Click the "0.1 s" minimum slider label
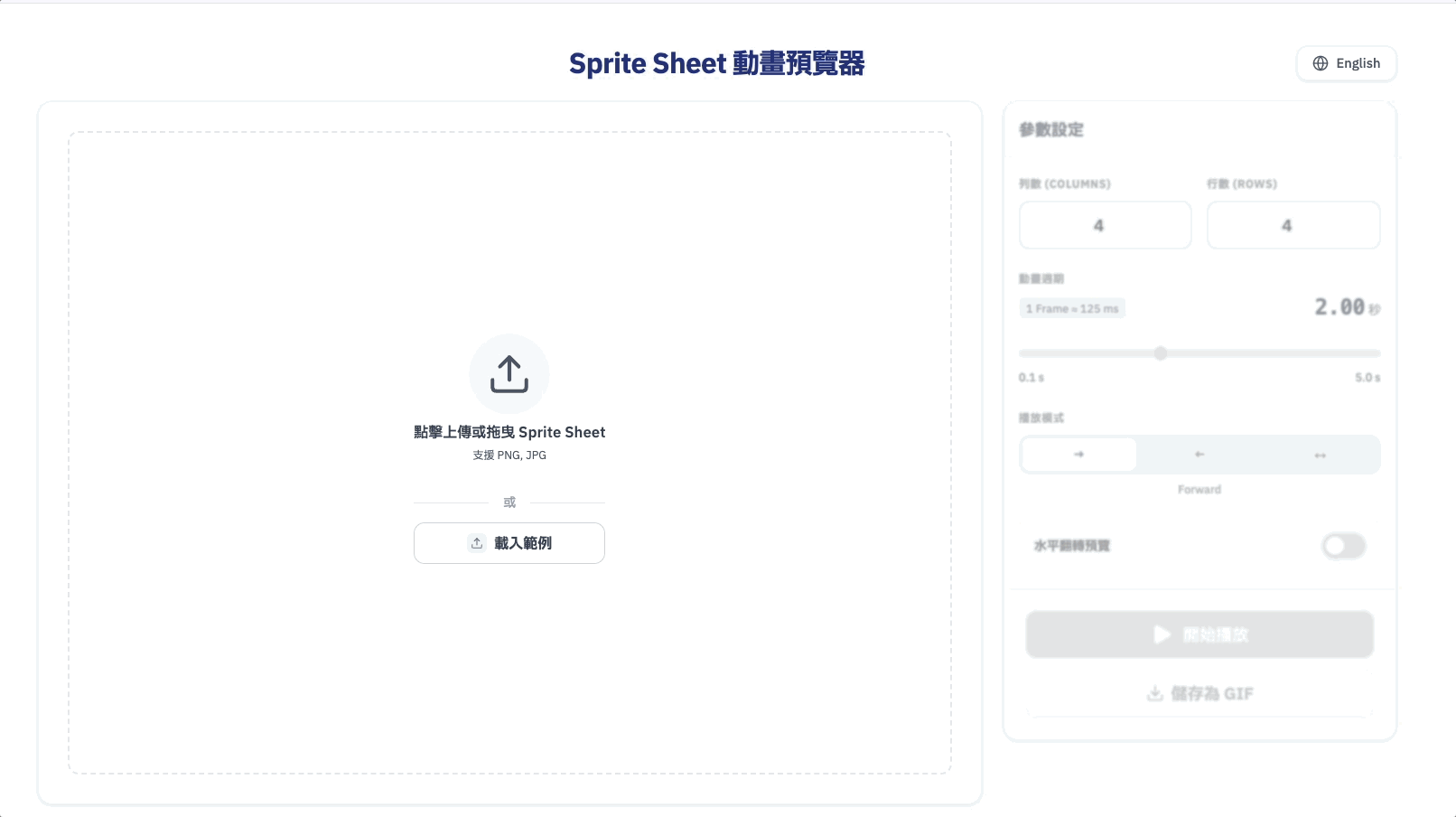This screenshot has height=817, width=1456. (x=1031, y=378)
